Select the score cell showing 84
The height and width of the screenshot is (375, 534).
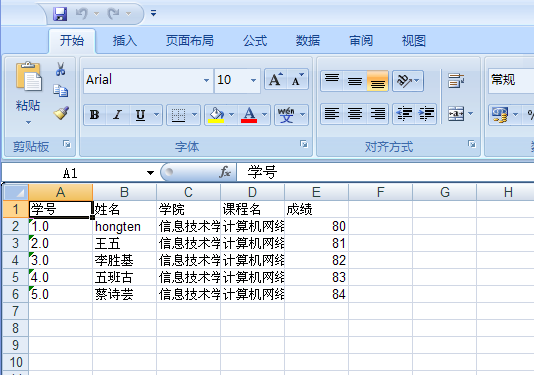pyautogui.click(x=316, y=294)
